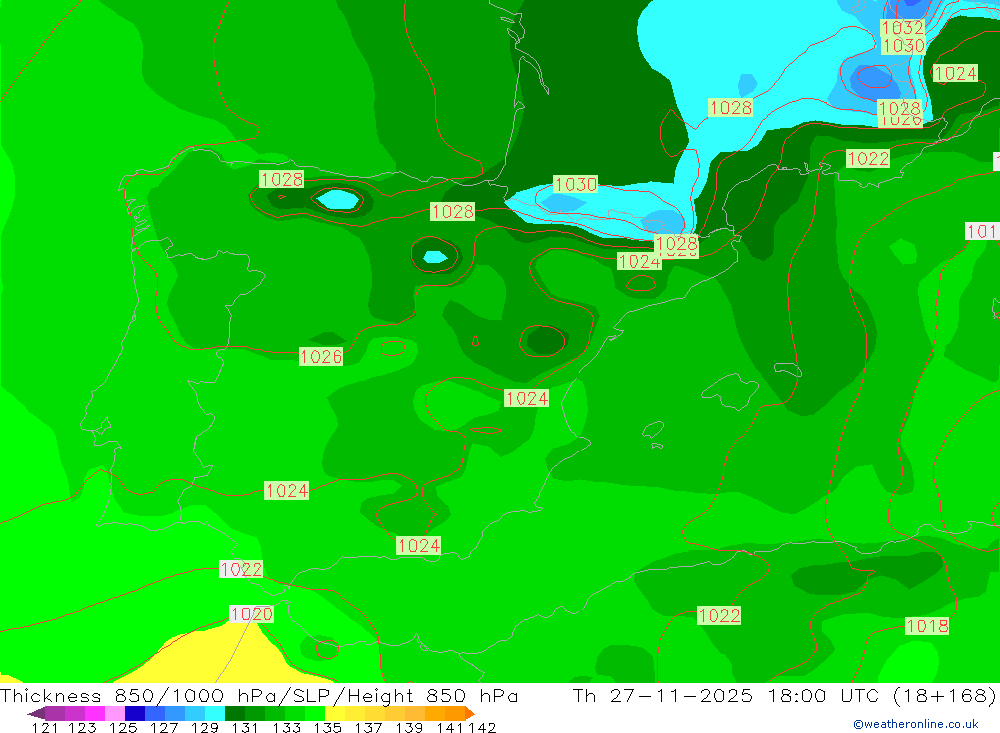The width and height of the screenshot is (1000, 733).
Task: Click the legend value 121
Action: click(45, 727)
